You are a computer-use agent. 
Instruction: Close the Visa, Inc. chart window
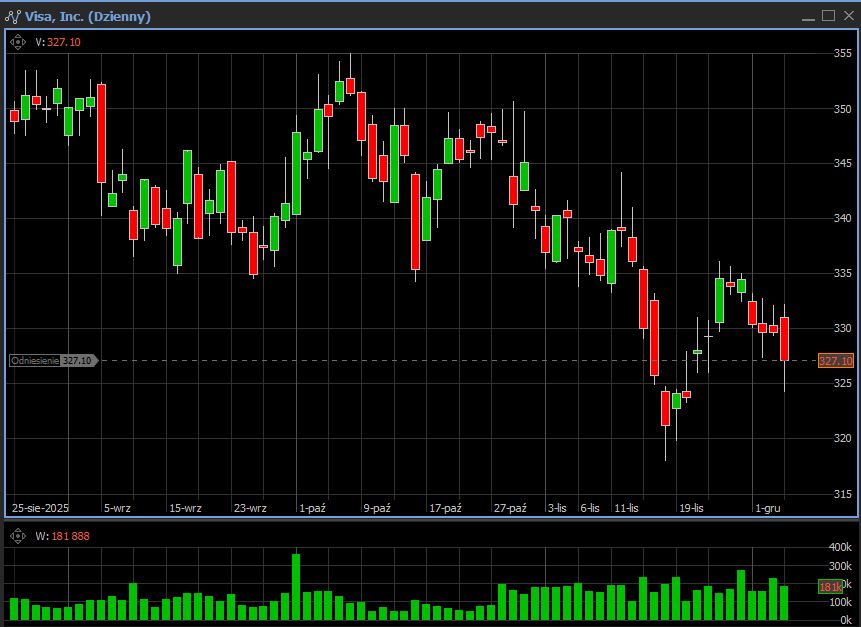(x=847, y=15)
